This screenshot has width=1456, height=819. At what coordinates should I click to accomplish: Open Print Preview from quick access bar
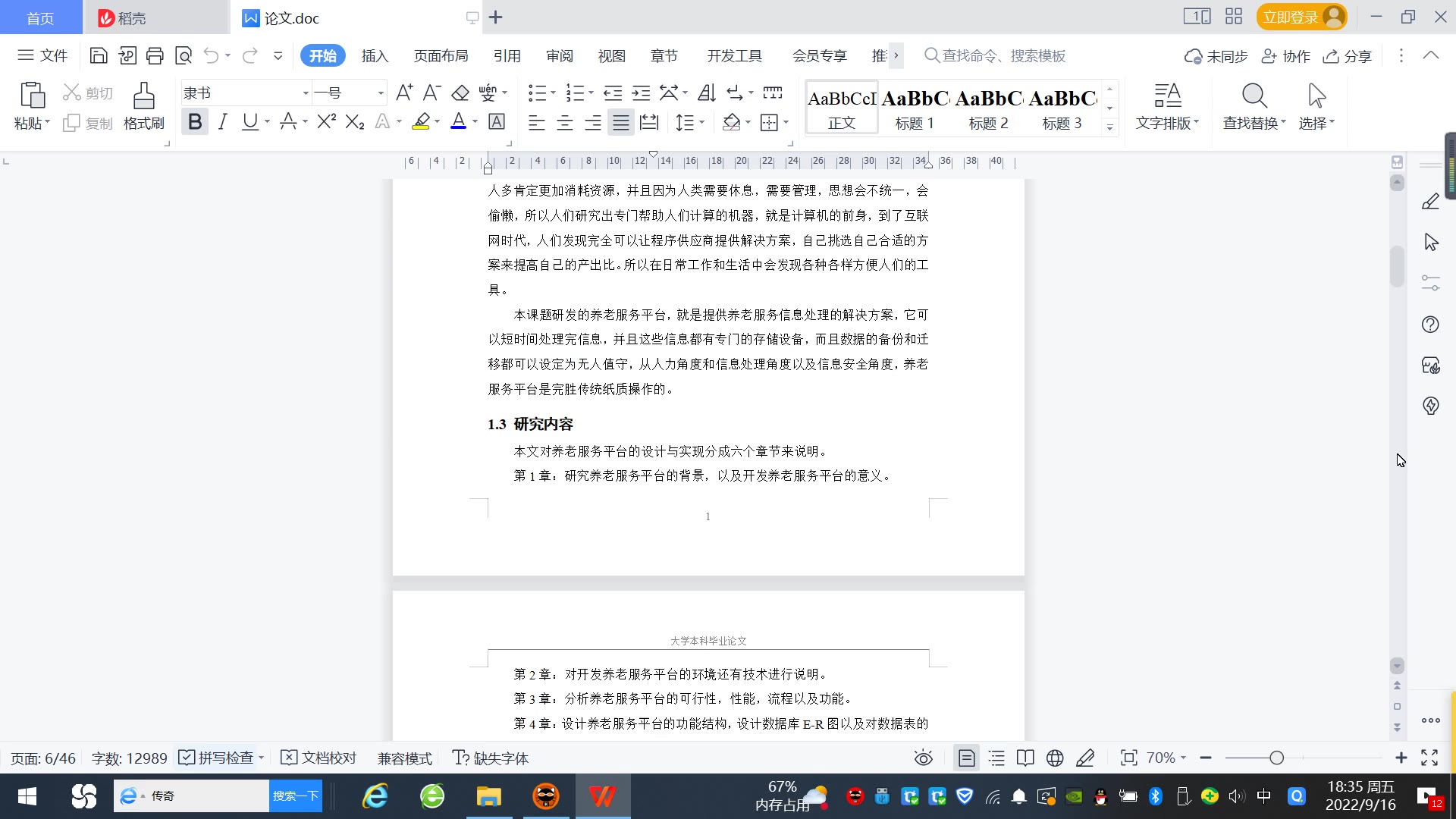(x=184, y=55)
